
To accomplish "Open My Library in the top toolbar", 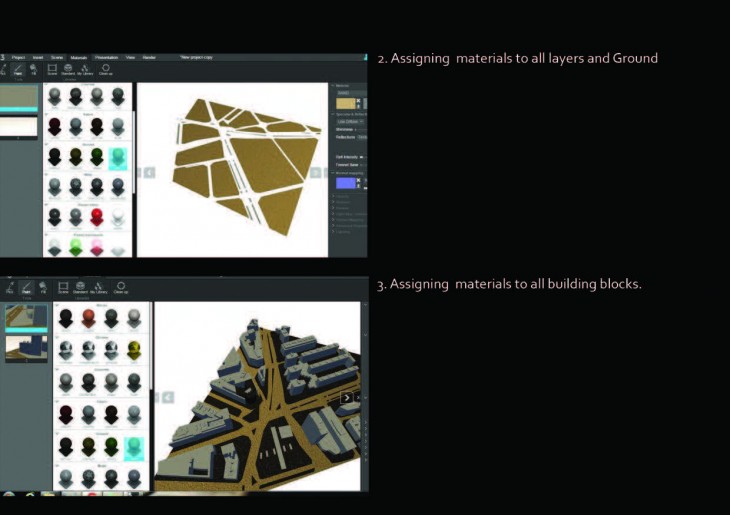I will pyautogui.click(x=86, y=70).
